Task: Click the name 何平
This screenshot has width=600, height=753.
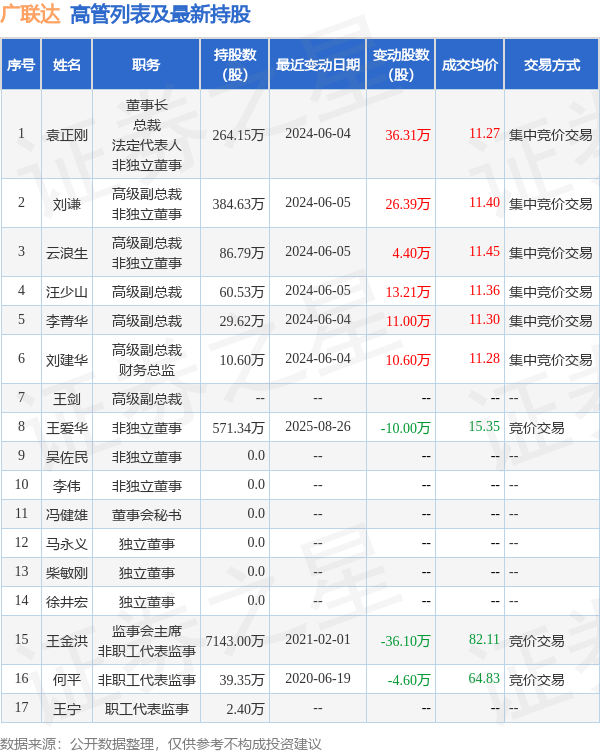Action: click(67, 680)
